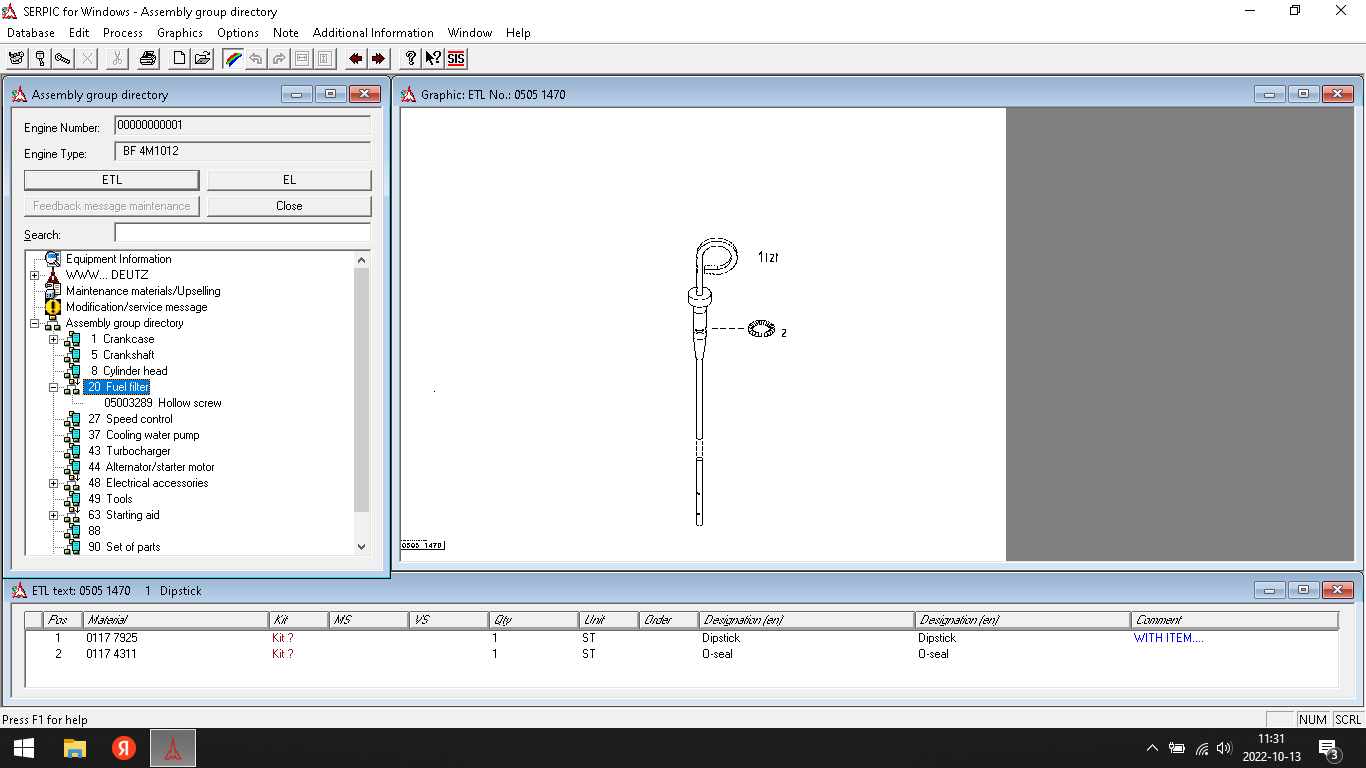Click the Search input field
The image size is (1366, 768).
242,234
